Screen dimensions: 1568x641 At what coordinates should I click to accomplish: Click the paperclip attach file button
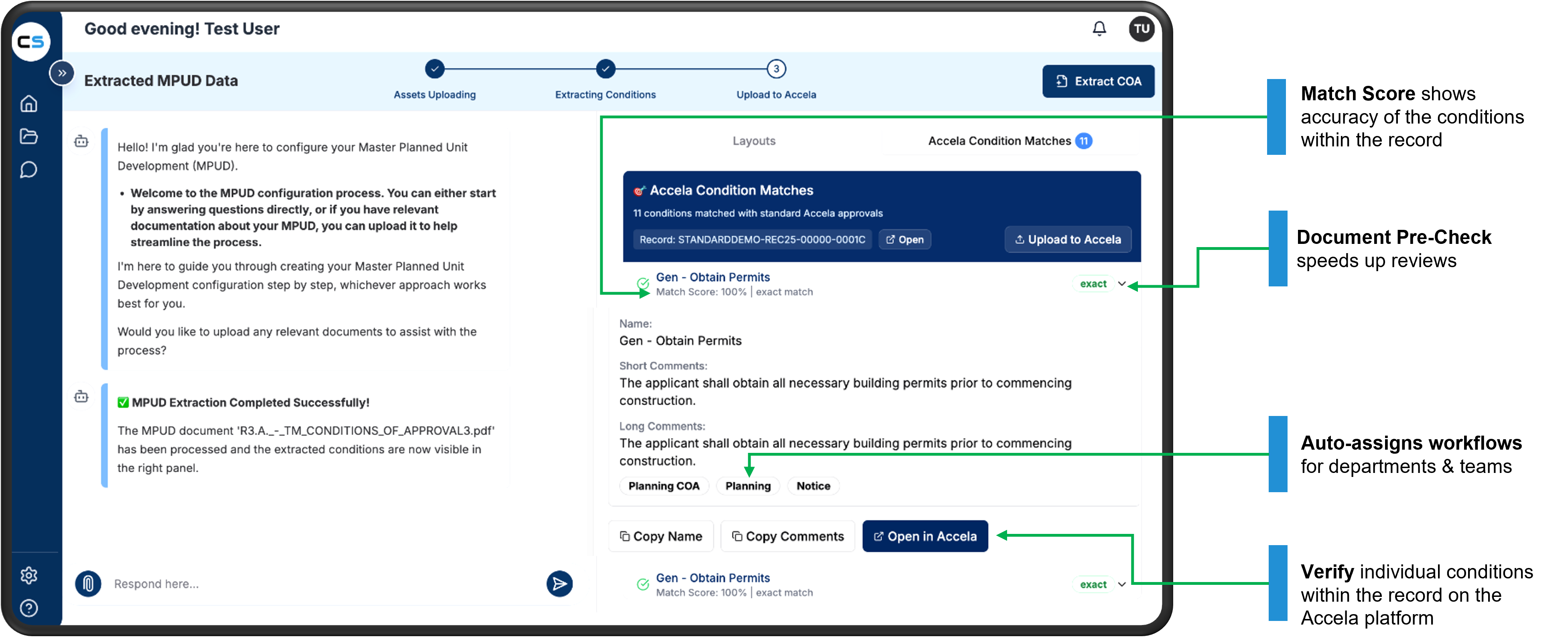click(88, 584)
